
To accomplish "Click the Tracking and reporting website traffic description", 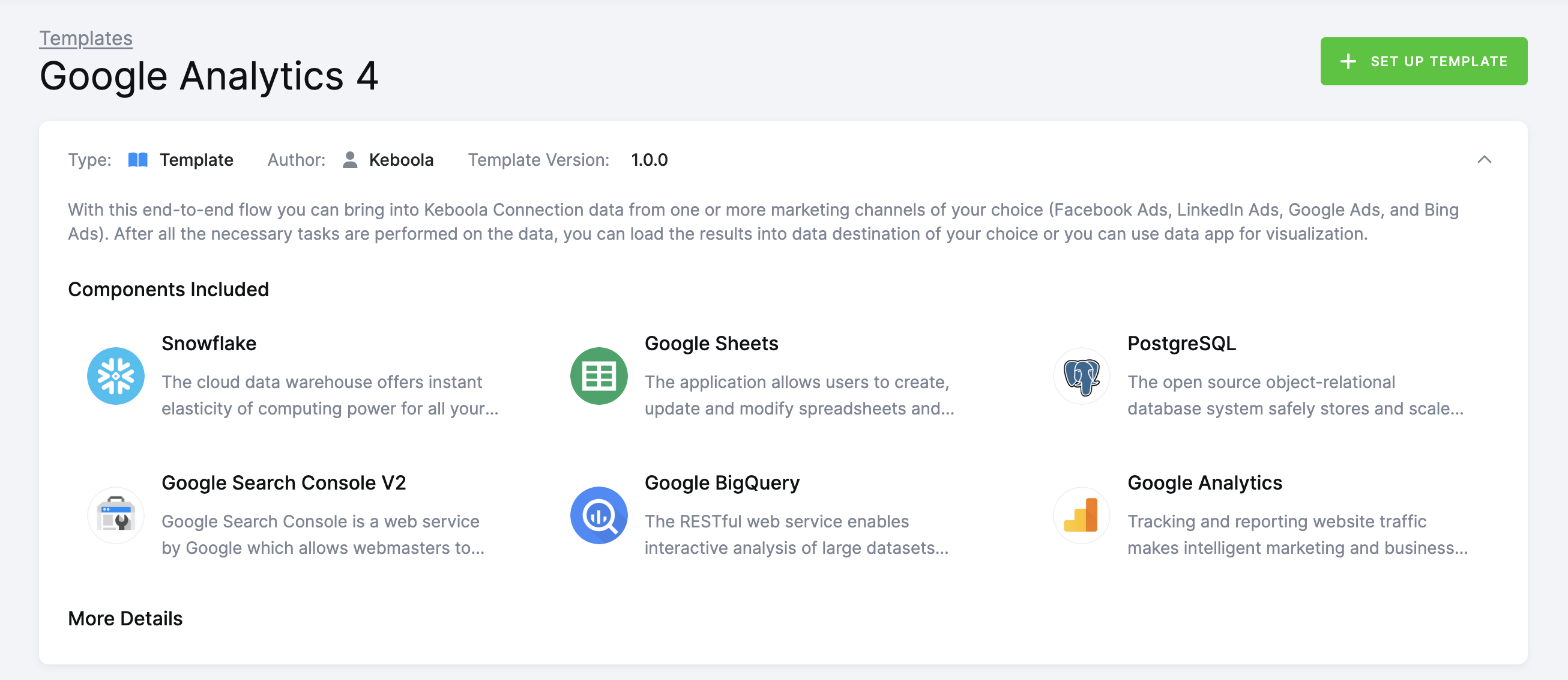I will [1297, 535].
